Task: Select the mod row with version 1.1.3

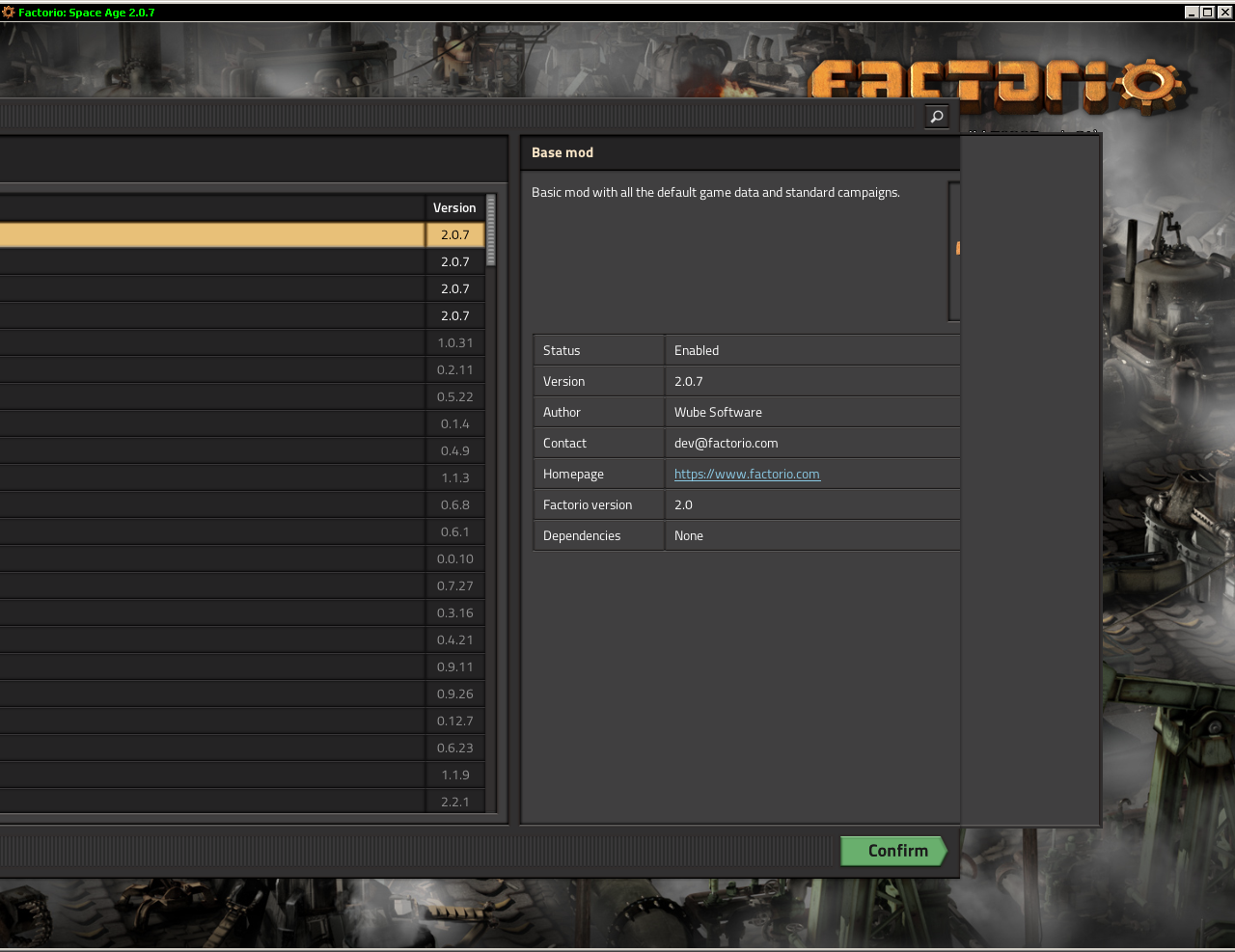Action: point(242,477)
